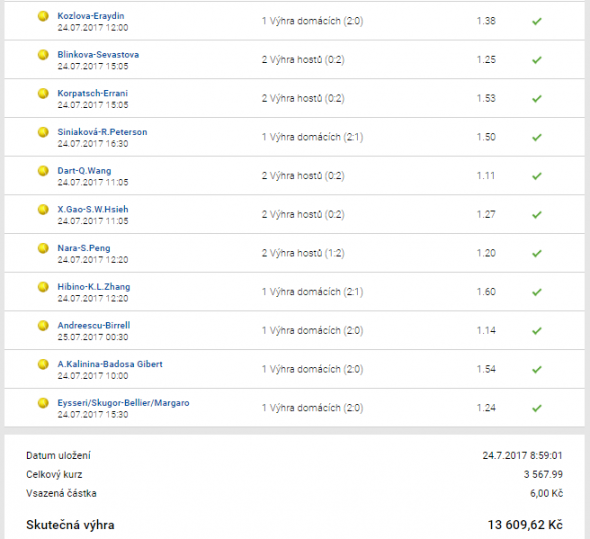The image size is (590, 539).
Task: Click the green checkmark in the Andreescu-Birrell row
Action: (x=537, y=331)
